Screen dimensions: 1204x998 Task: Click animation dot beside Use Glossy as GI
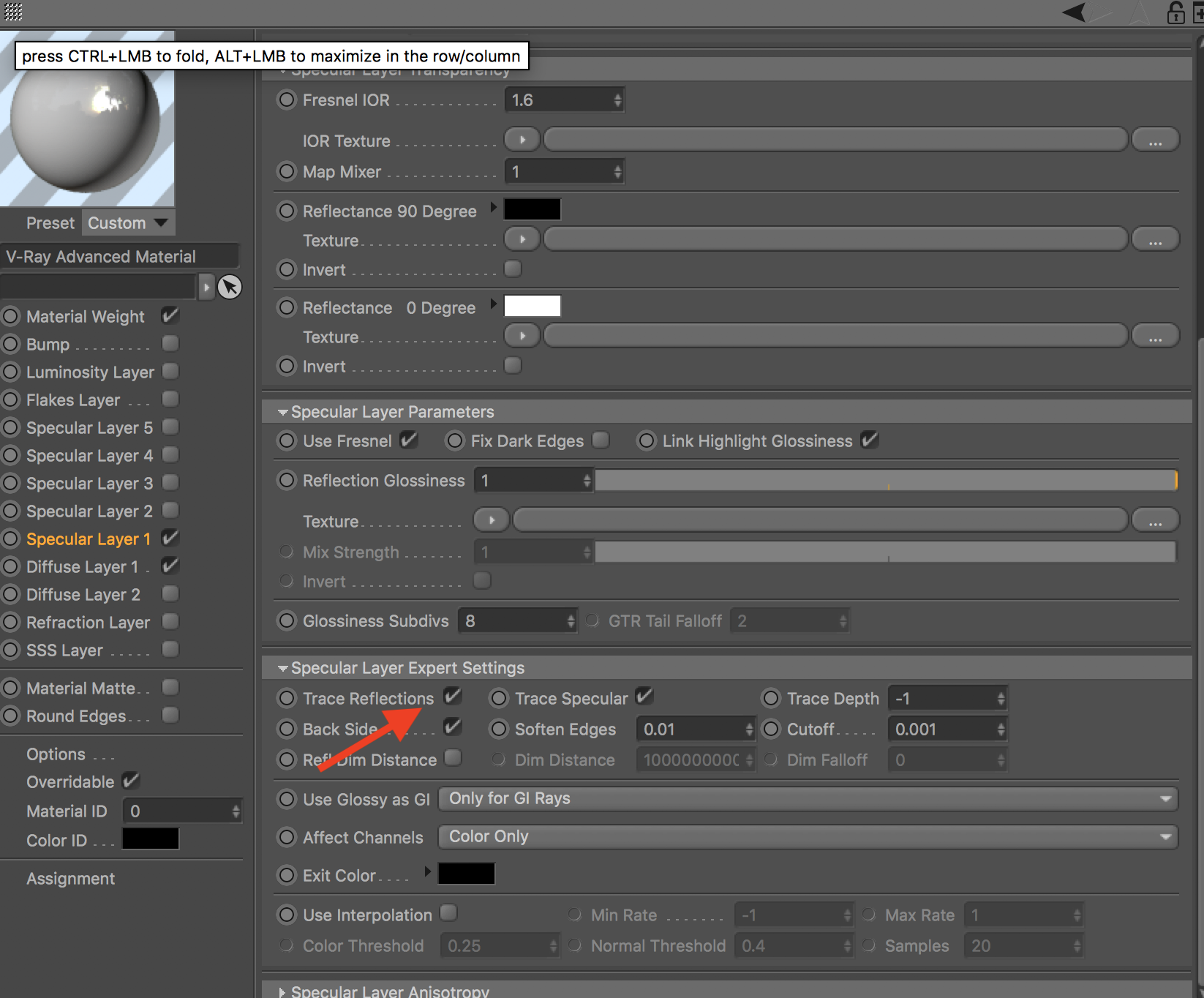click(x=287, y=799)
